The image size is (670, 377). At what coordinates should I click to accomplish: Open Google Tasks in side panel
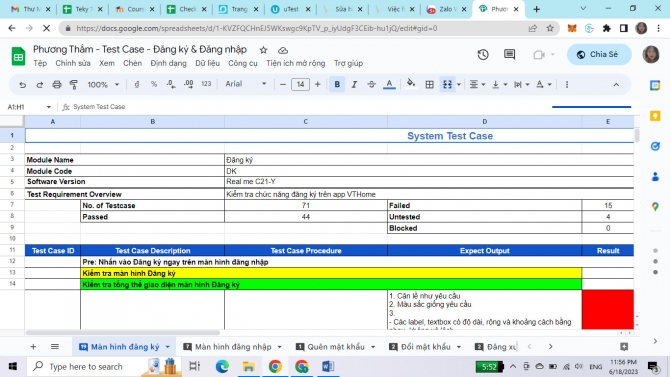pyautogui.click(x=655, y=146)
